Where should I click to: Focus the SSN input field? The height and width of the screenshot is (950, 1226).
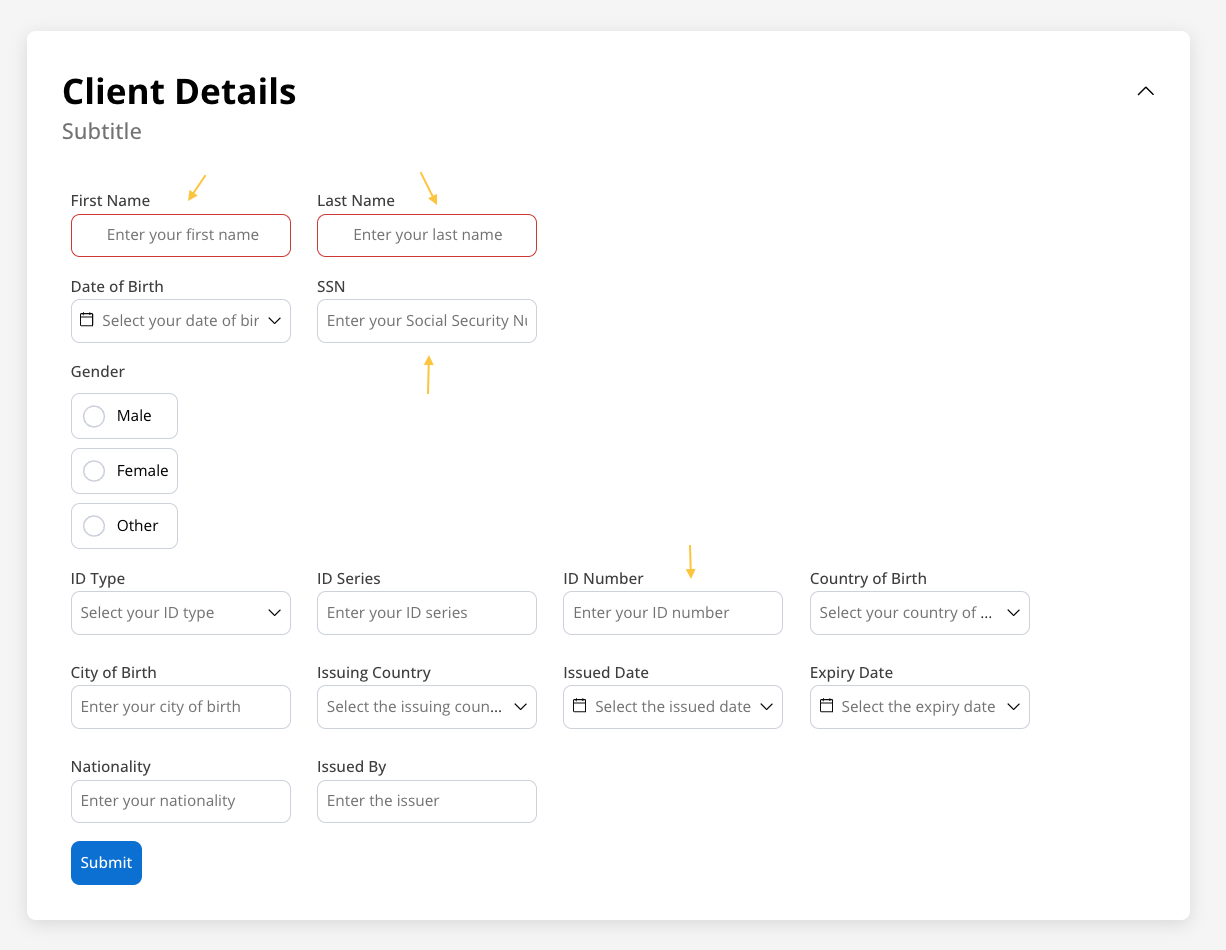tap(427, 321)
